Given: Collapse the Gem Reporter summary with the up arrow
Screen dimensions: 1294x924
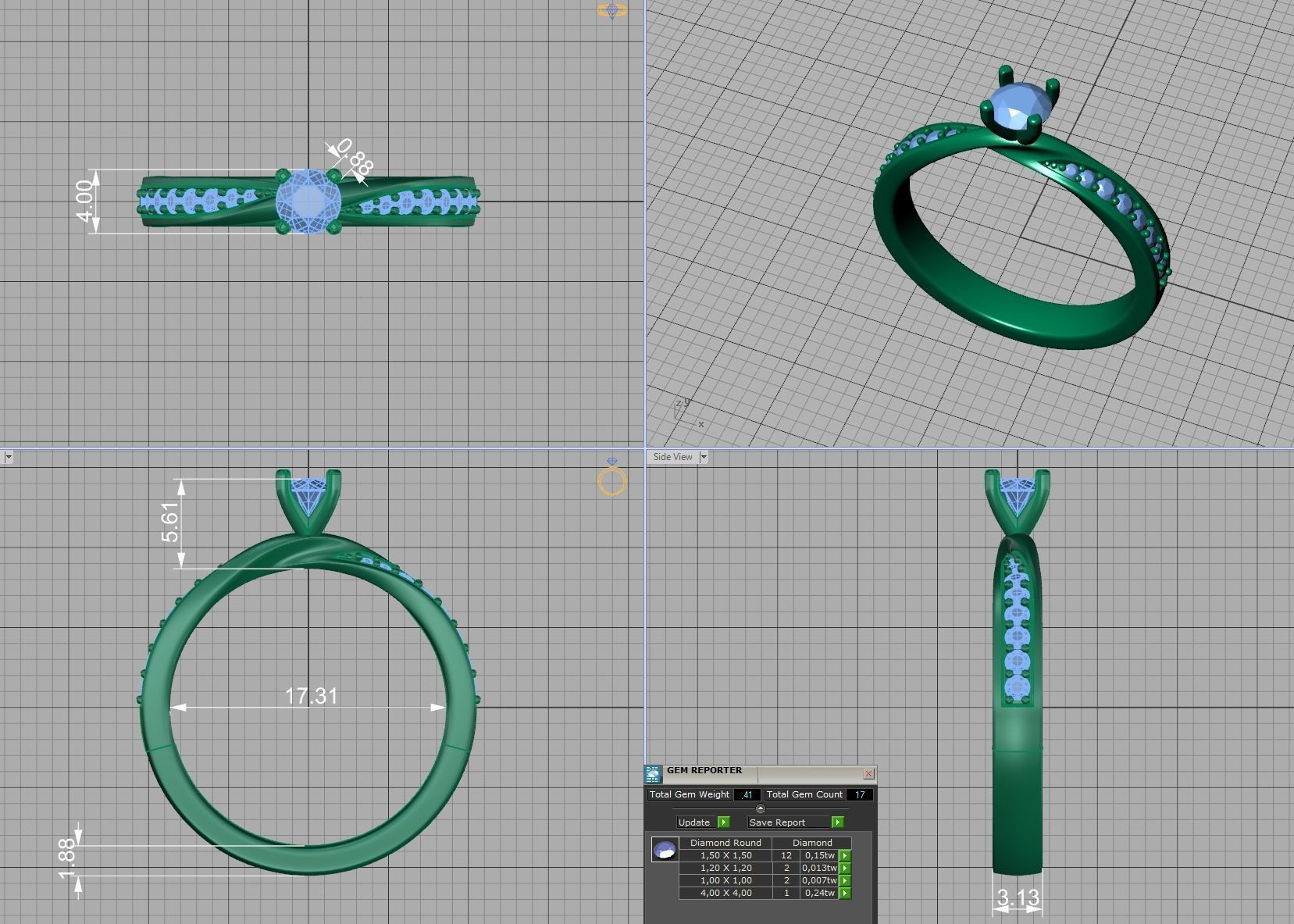Looking at the screenshot, I should (x=761, y=808).
